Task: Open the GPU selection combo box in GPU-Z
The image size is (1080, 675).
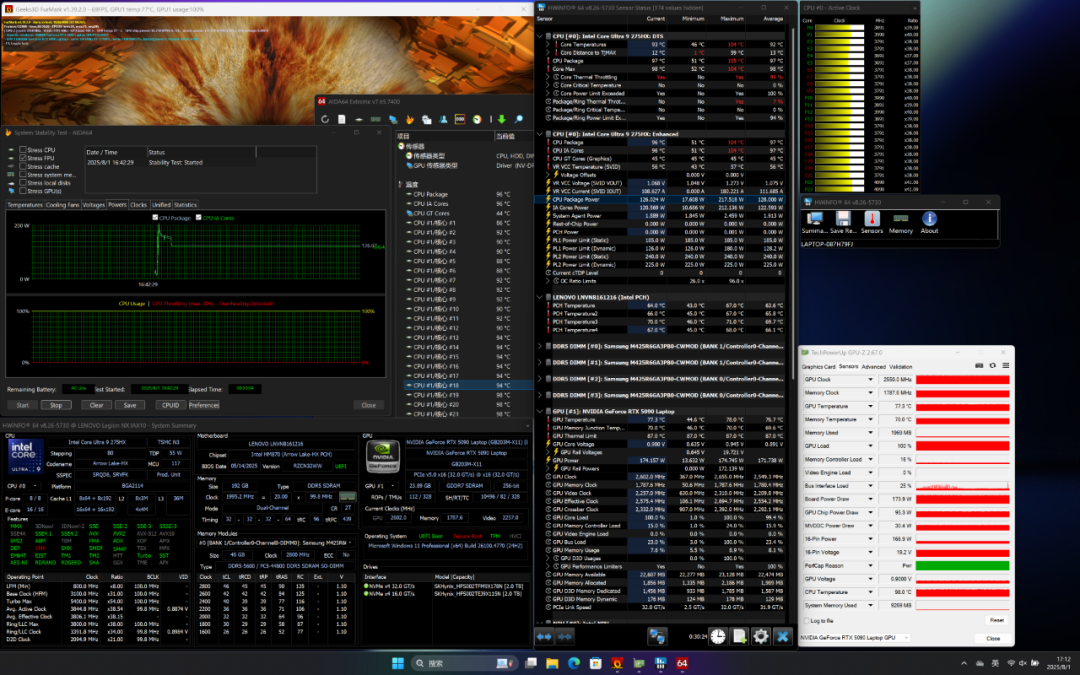Action: point(854,638)
